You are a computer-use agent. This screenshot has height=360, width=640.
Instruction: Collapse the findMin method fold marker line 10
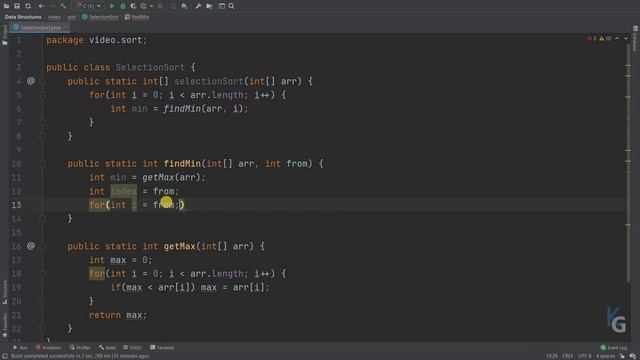click(42, 164)
